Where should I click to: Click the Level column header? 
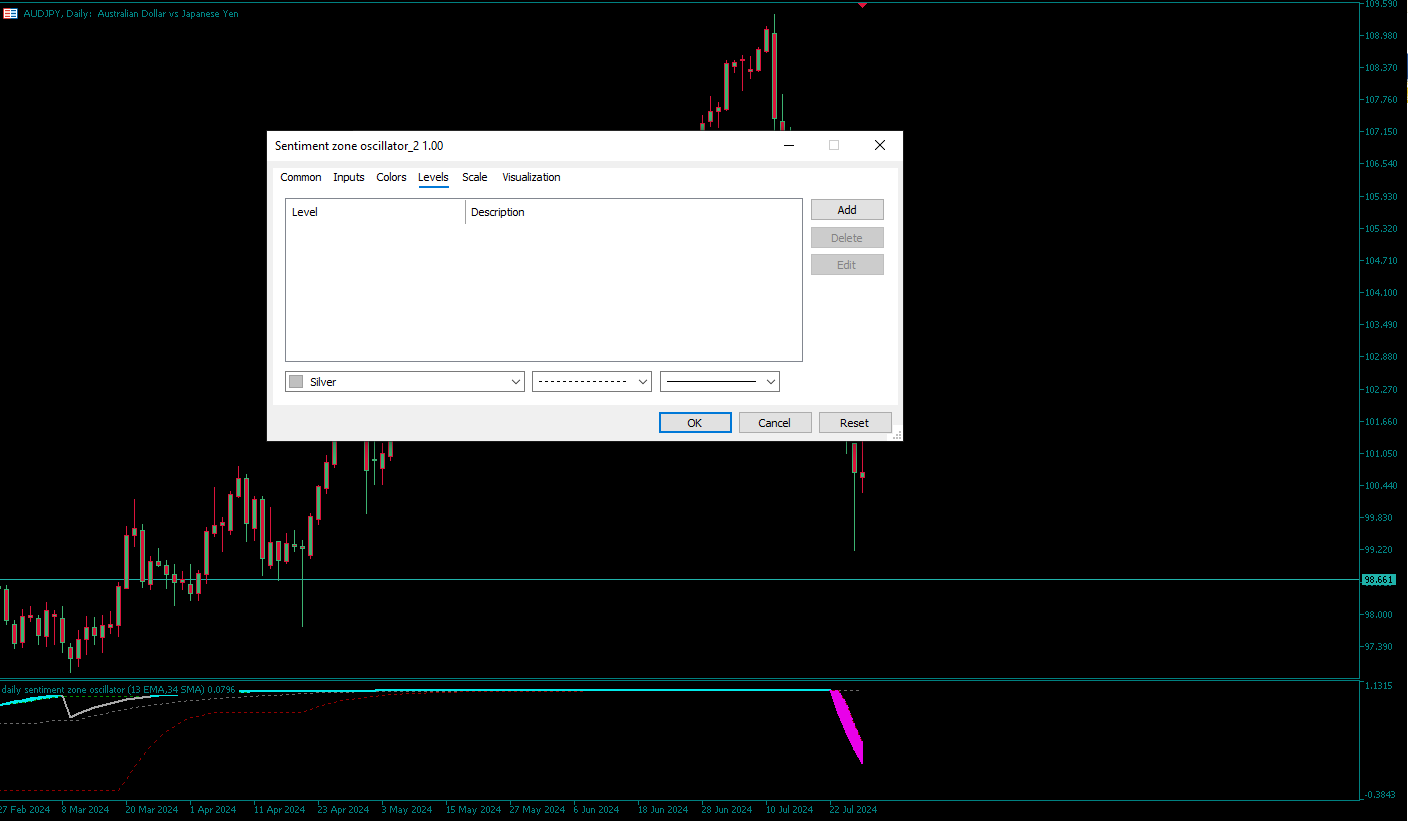[x=305, y=211]
